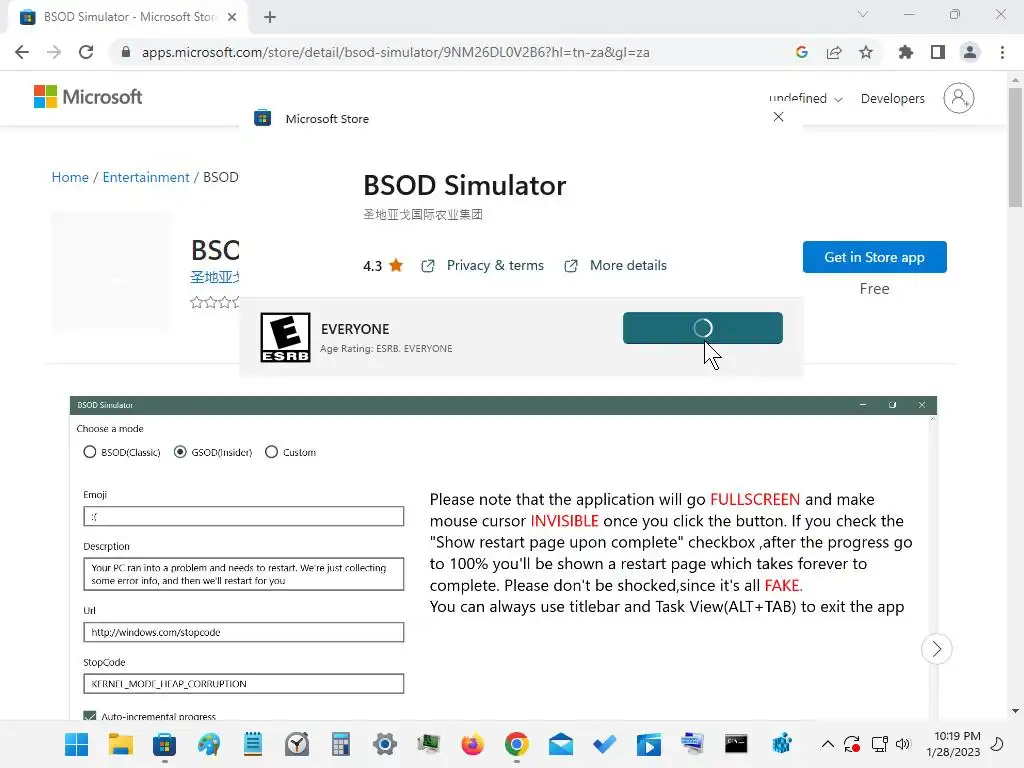Open the clock and date in taskbar
This screenshot has width=1024, height=768.
click(x=953, y=744)
